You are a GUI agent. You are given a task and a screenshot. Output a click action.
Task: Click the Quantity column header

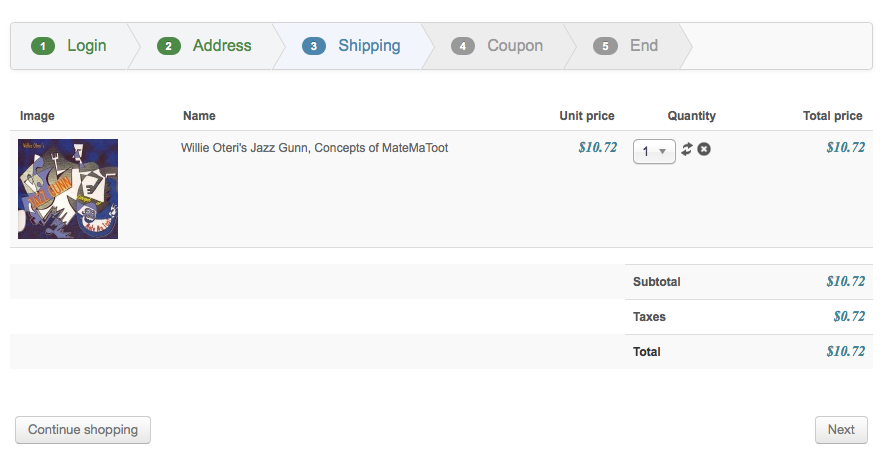click(x=691, y=116)
